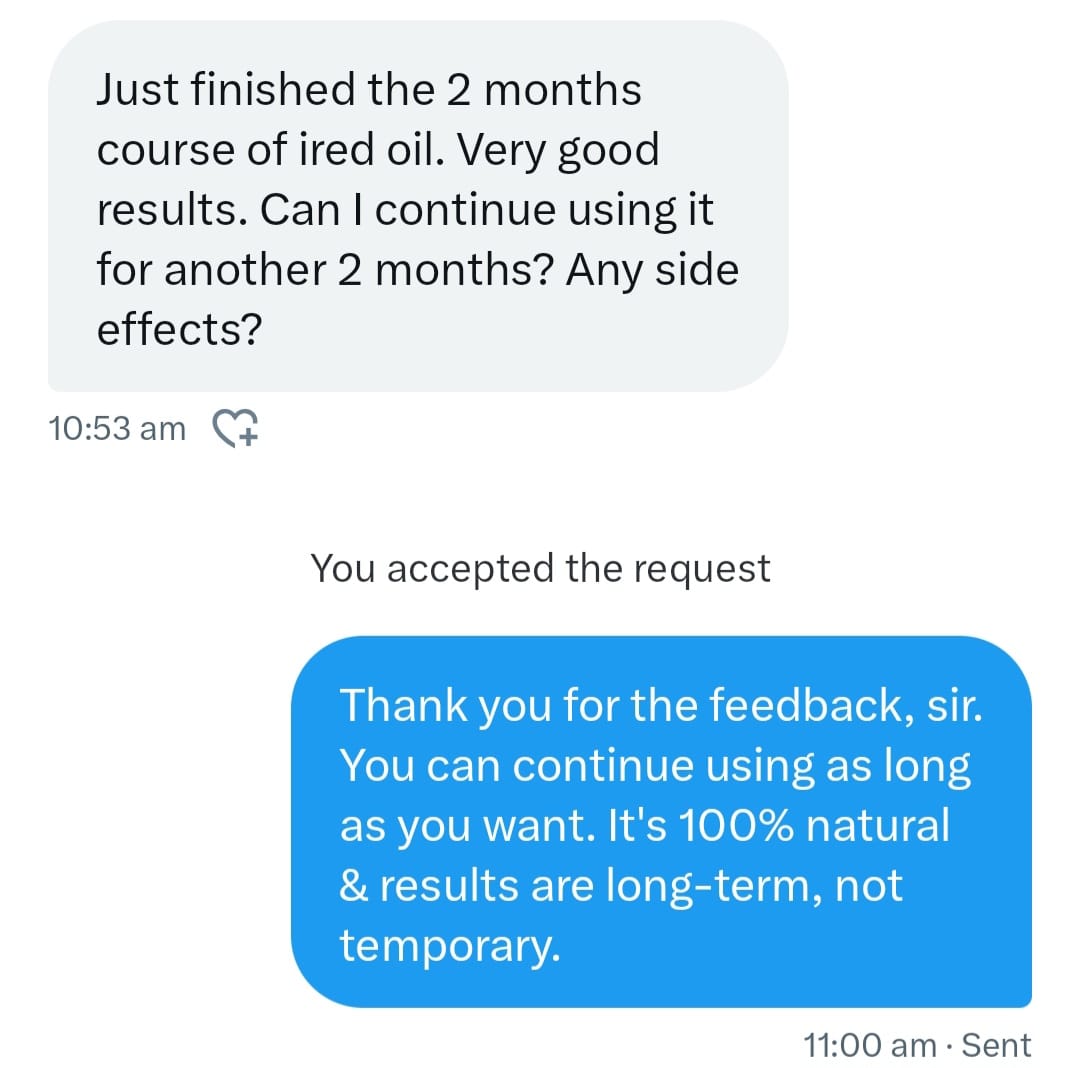Click the line "Just finished the 2 months"
The width and height of the screenshot is (1080, 1068).
pos(369,91)
